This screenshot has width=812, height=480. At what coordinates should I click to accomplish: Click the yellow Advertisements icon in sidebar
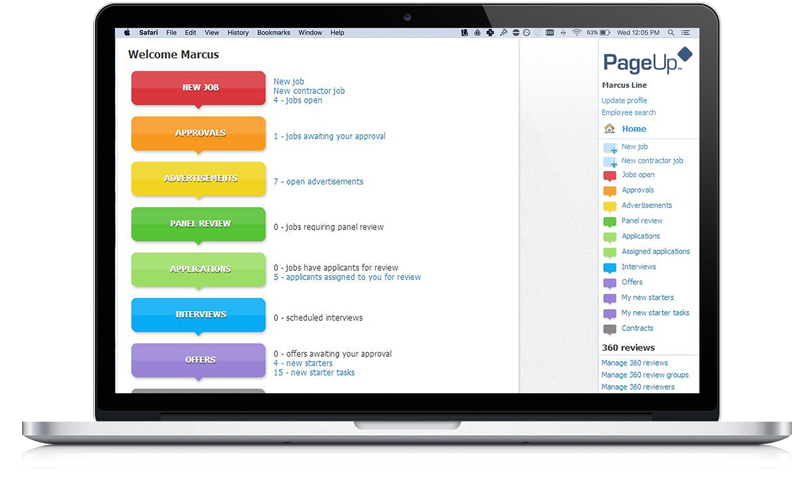(x=610, y=207)
